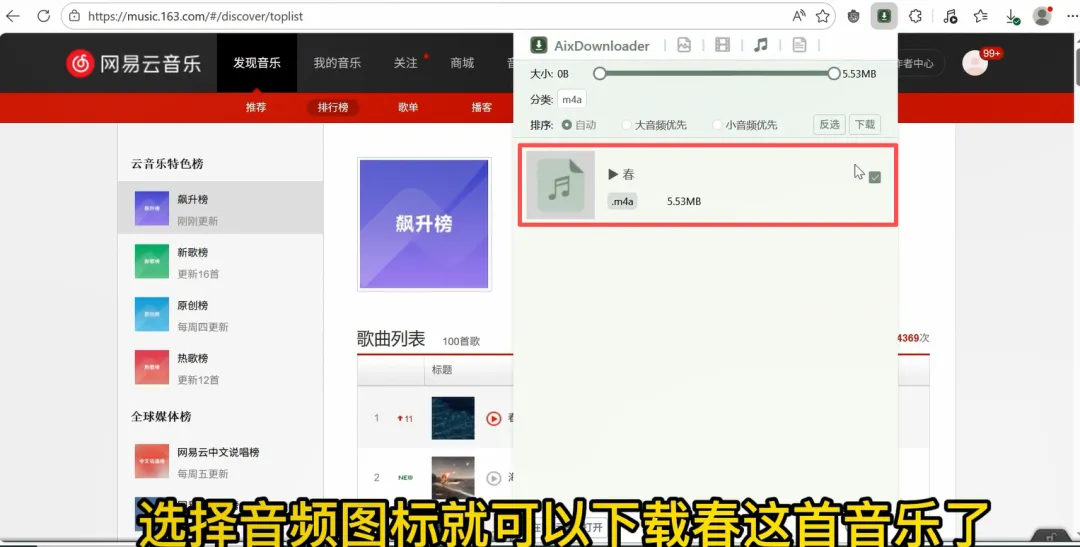Switch to image filter icon in AixDownloader
Viewport: 1080px width, 547px height.
point(684,45)
